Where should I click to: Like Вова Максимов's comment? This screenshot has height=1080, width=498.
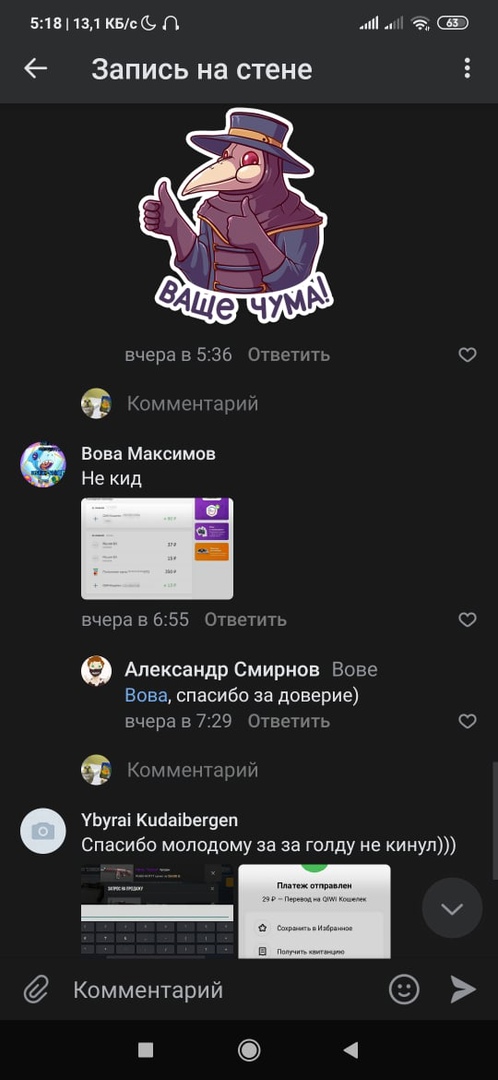pos(468,619)
